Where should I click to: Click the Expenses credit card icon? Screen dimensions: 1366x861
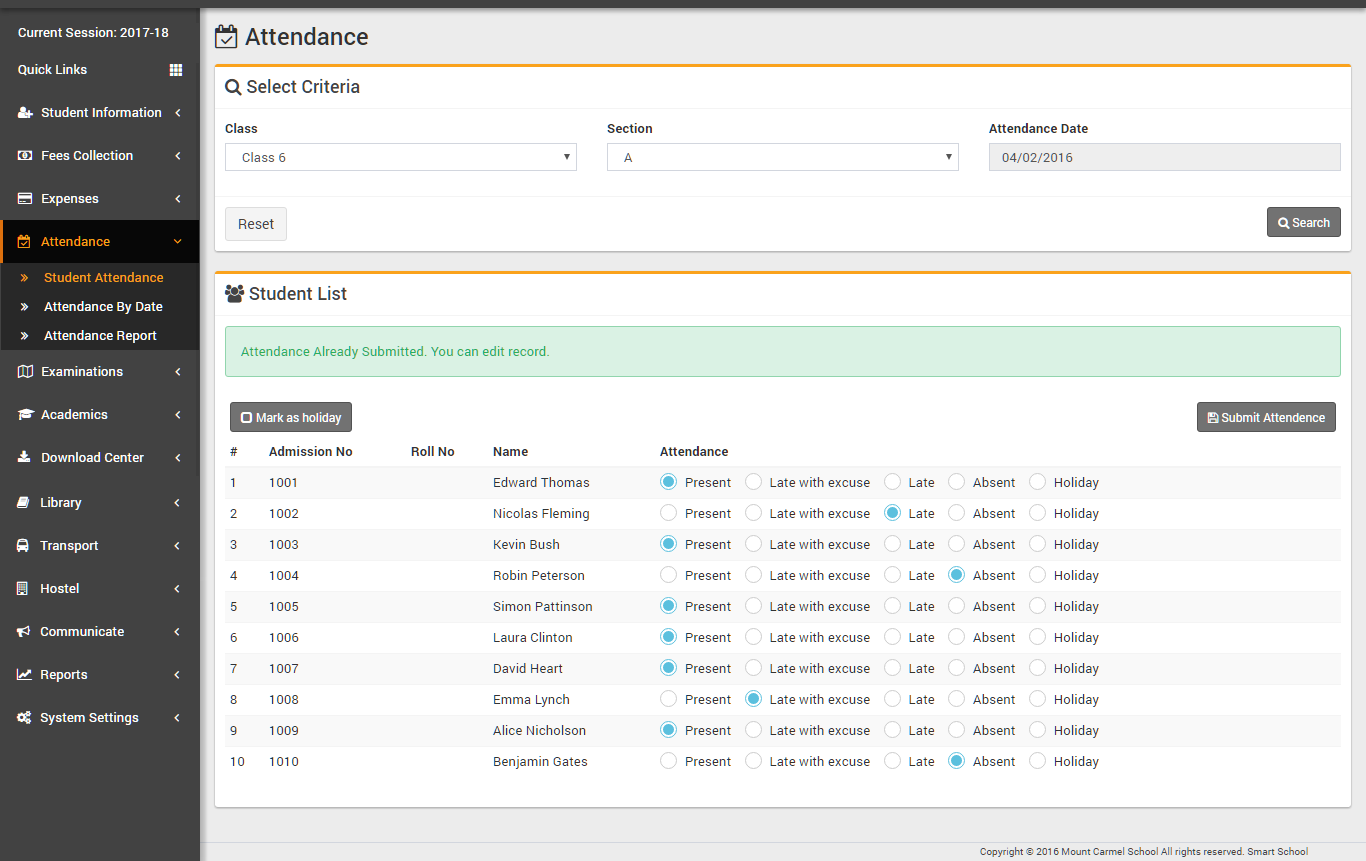[x=25, y=199]
